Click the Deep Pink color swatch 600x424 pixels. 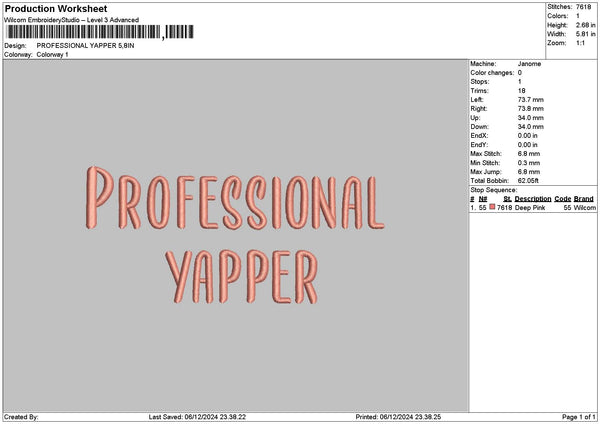[492, 207]
